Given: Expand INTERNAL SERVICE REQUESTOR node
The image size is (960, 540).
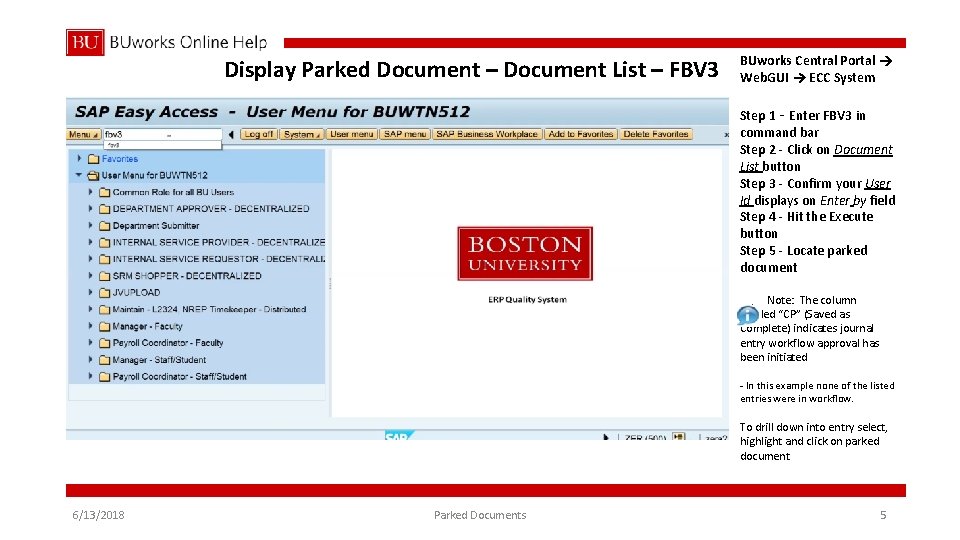Looking at the screenshot, I should 90,259.
